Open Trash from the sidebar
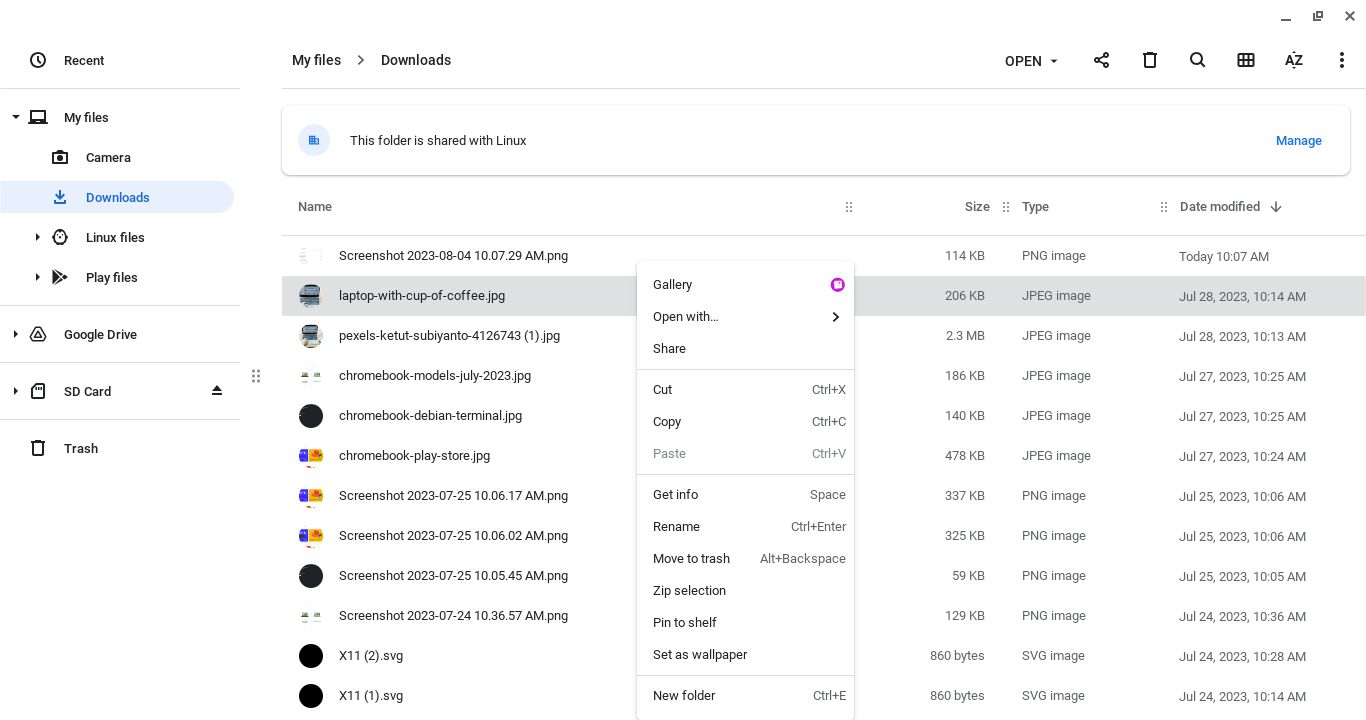This screenshot has height=720, width=1366. (80, 448)
